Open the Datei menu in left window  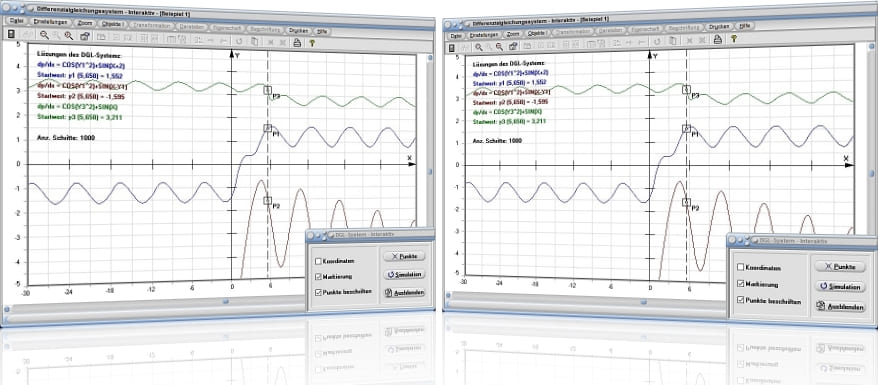click(x=16, y=21)
